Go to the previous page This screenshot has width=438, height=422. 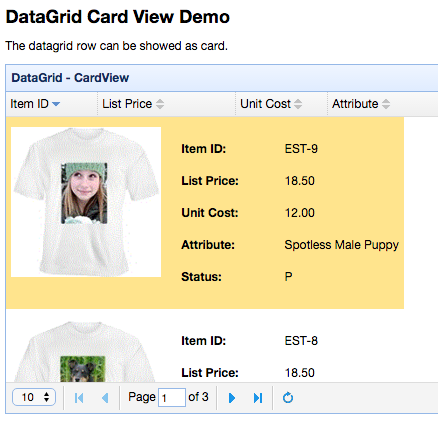pos(105,398)
